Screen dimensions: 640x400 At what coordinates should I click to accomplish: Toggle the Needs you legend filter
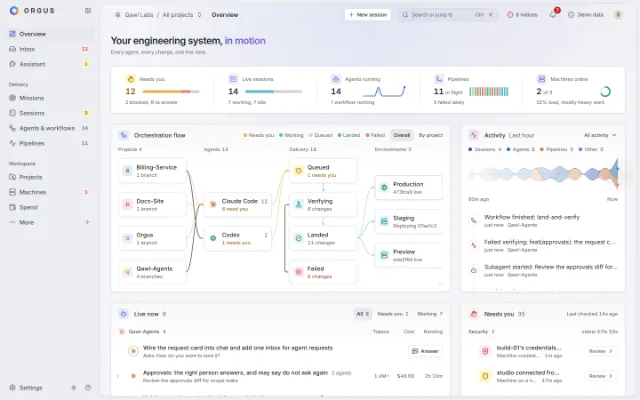tap(259, 135)
